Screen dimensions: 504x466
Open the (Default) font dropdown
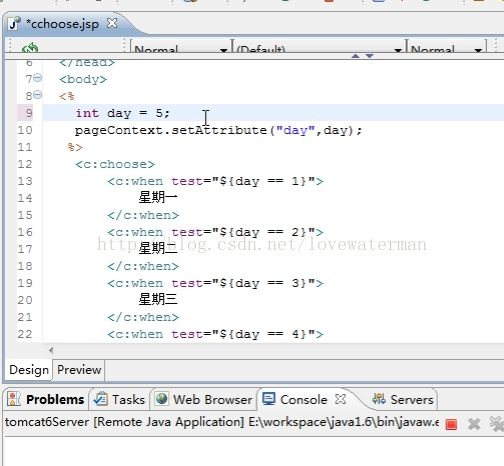tap(319, 47)
